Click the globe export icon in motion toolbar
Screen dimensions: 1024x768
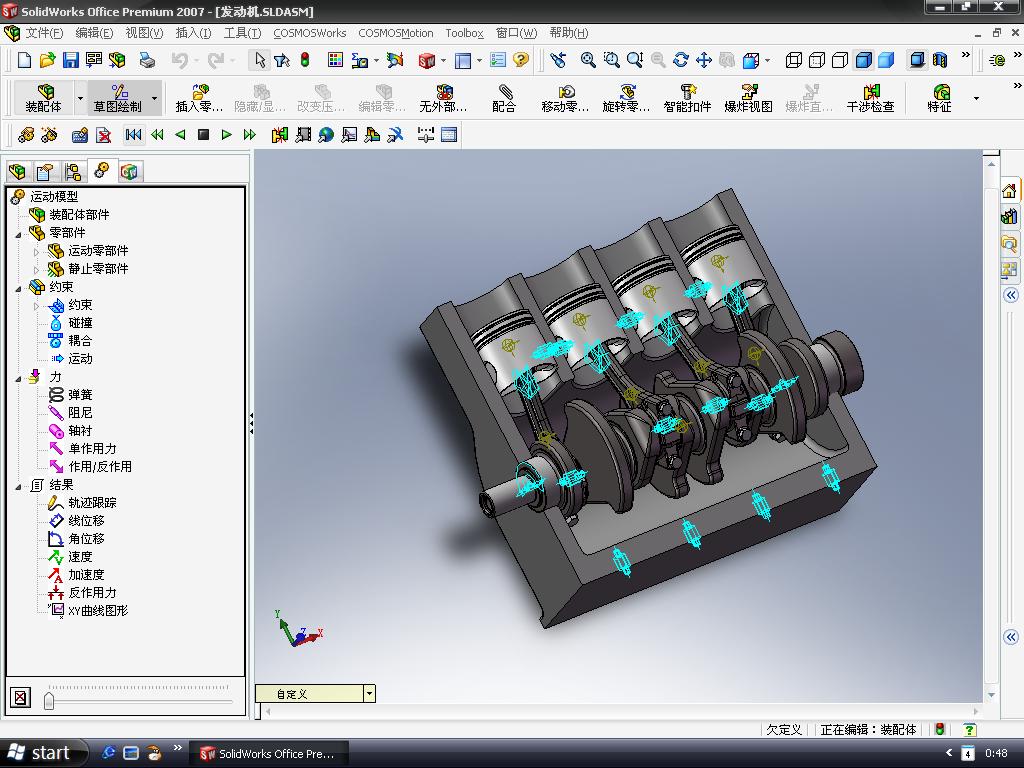click(x=326, y=135)
